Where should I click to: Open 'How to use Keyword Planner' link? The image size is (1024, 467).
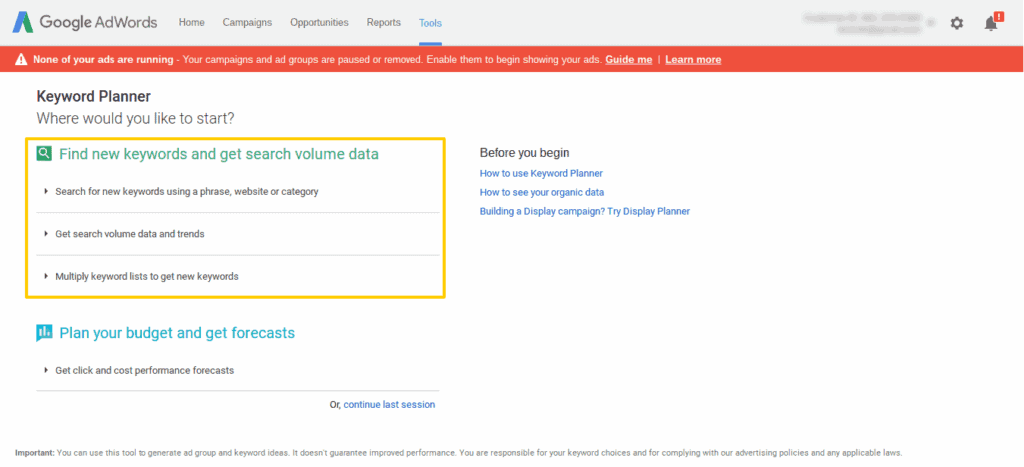click(541, 173)
